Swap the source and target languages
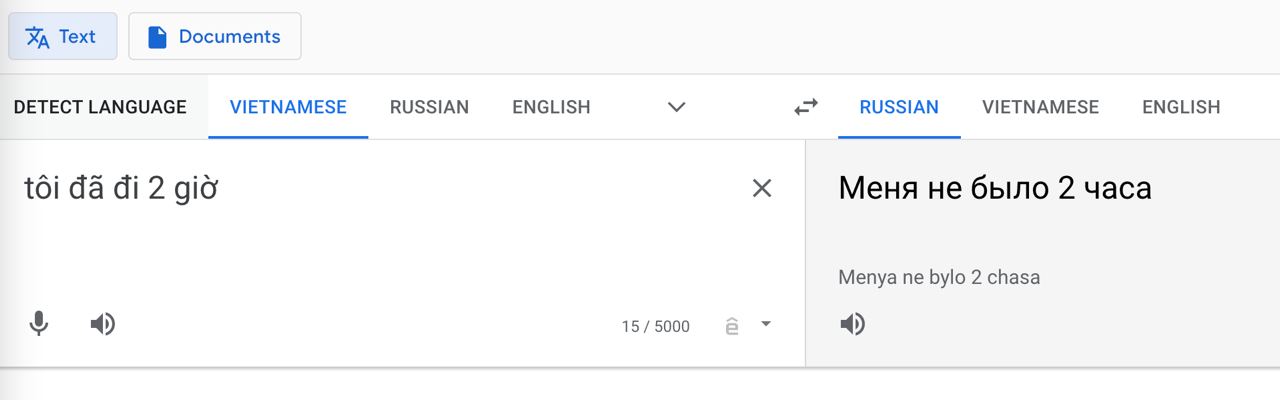Viewport: 1280px width, 400px height. click(806, 107)
